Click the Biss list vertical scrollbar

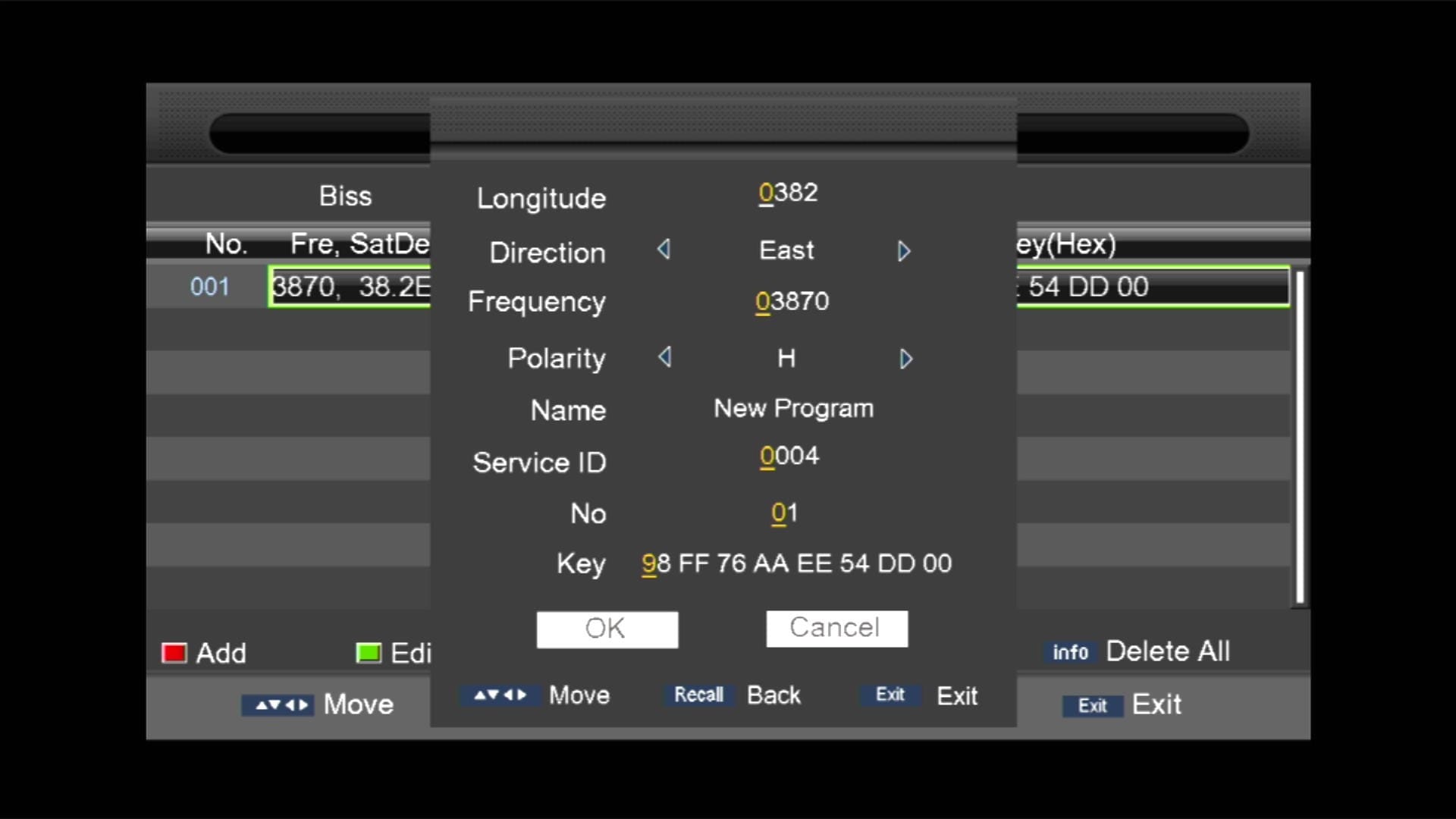1300,438
